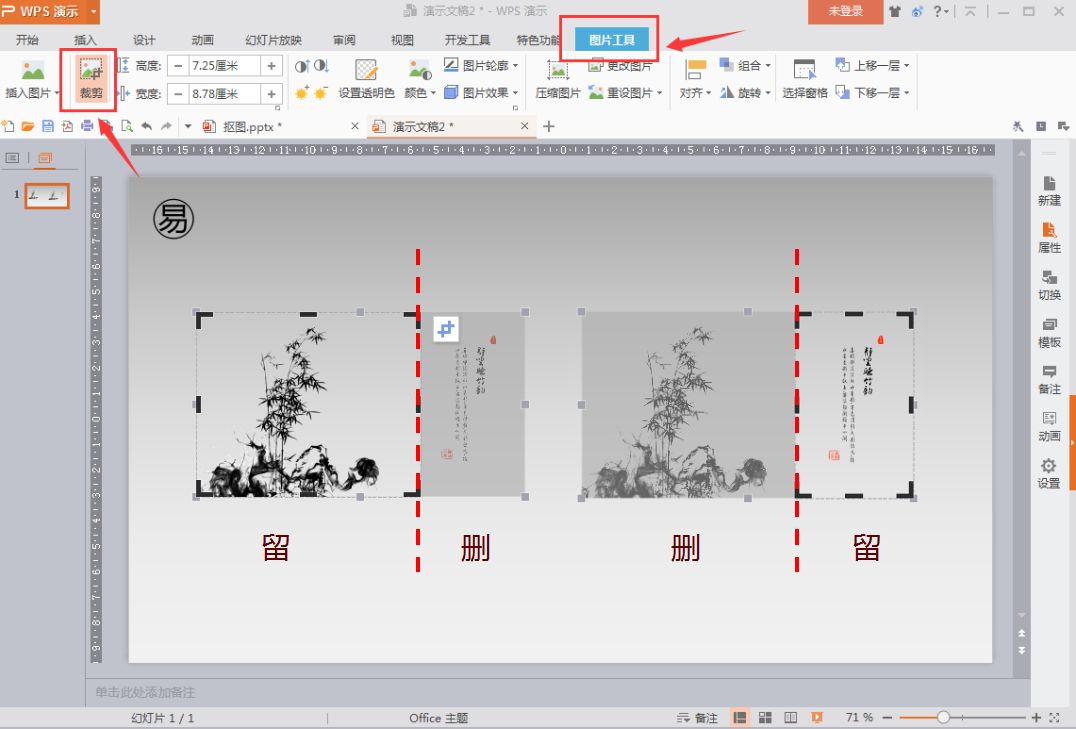Screen dimensions: 1076x729
Task: Add a new document tab with plus button
Action: click(548, 126)
